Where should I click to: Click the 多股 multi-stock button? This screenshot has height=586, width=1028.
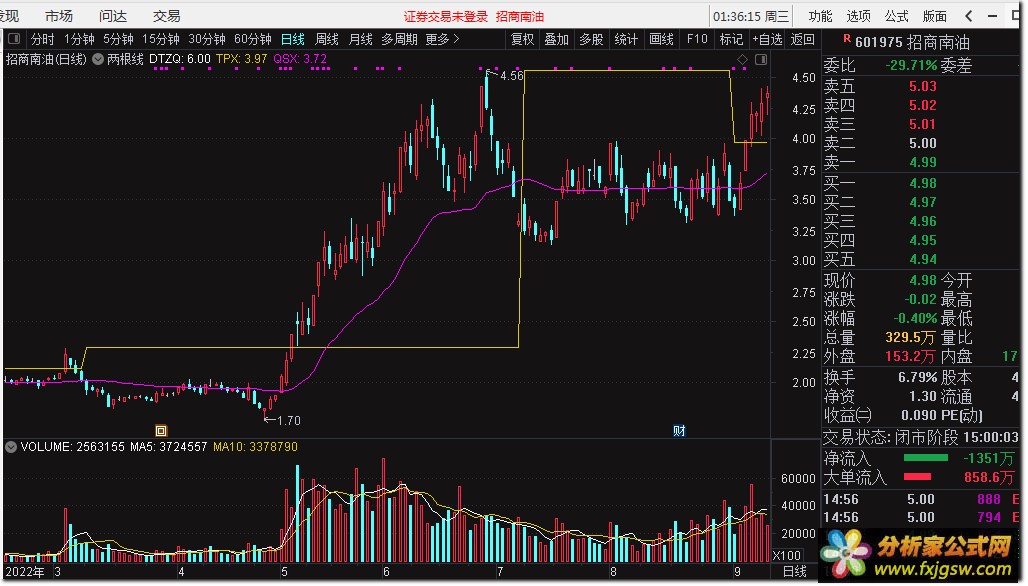(591, 39)
